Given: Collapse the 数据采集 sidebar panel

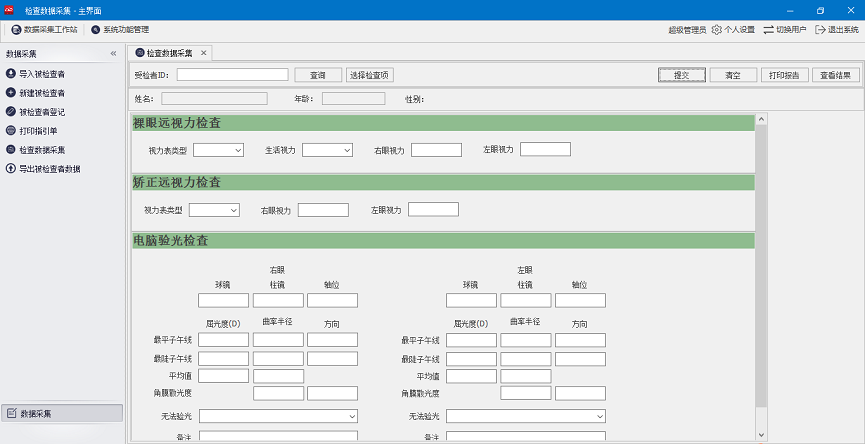Looking at the screenshot, I should (113, 54).
